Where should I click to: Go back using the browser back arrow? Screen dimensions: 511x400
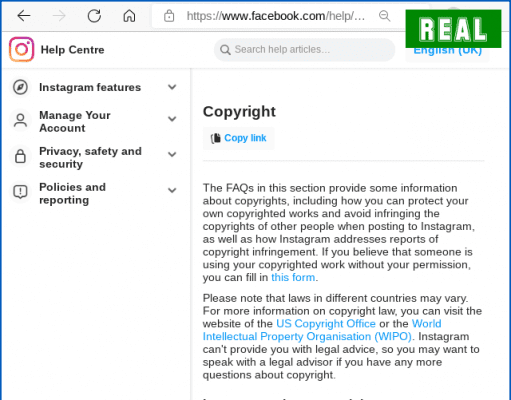click(x=24, y=16)
